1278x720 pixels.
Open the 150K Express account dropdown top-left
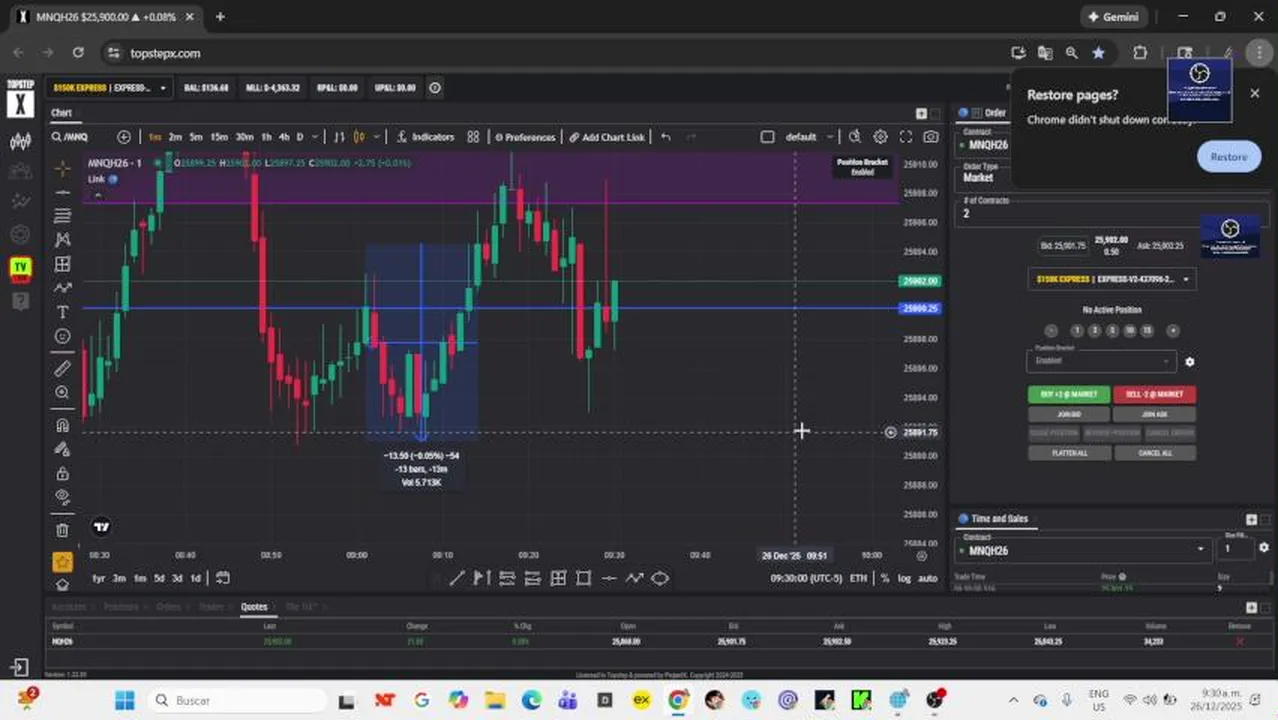[x=110, y=88]
